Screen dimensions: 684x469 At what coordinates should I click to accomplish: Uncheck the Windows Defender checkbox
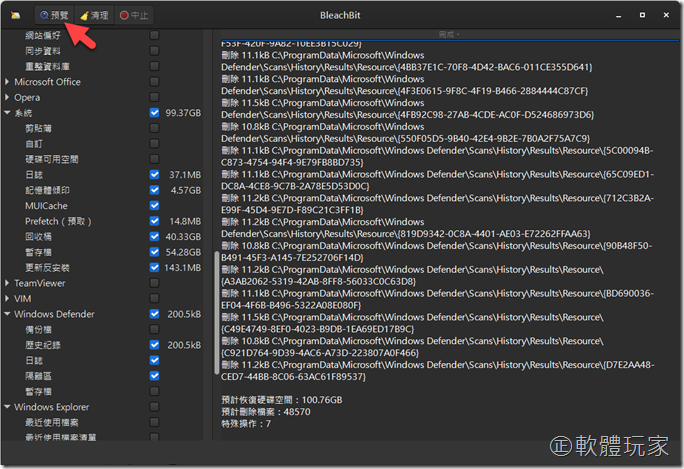[154, 314]
